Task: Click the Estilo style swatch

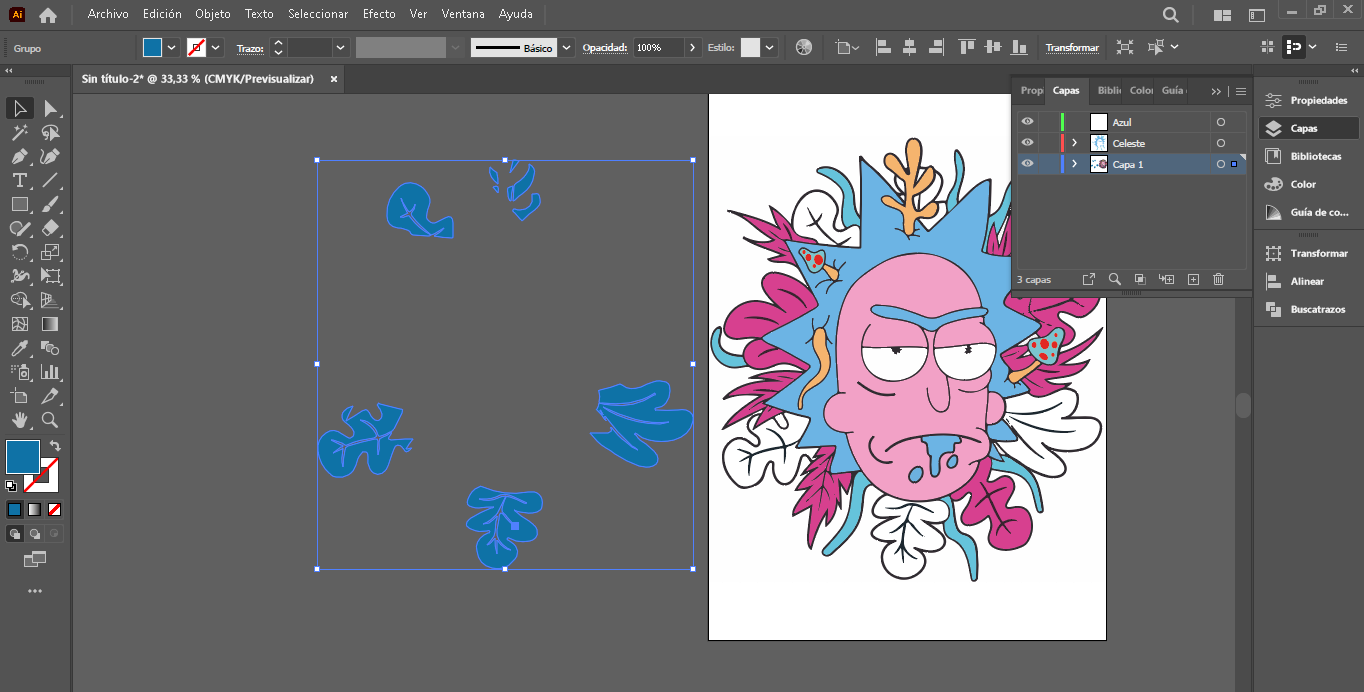Action: (750, 47)
